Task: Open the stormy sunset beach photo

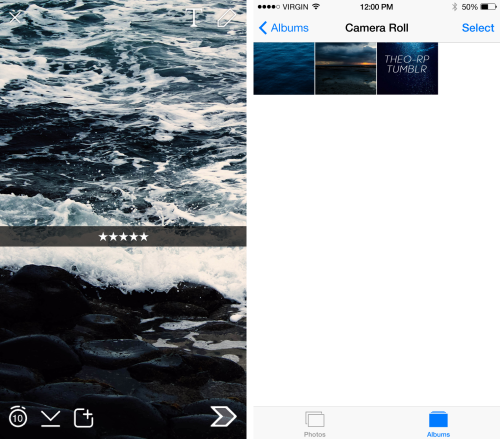Action: (345, 68)
